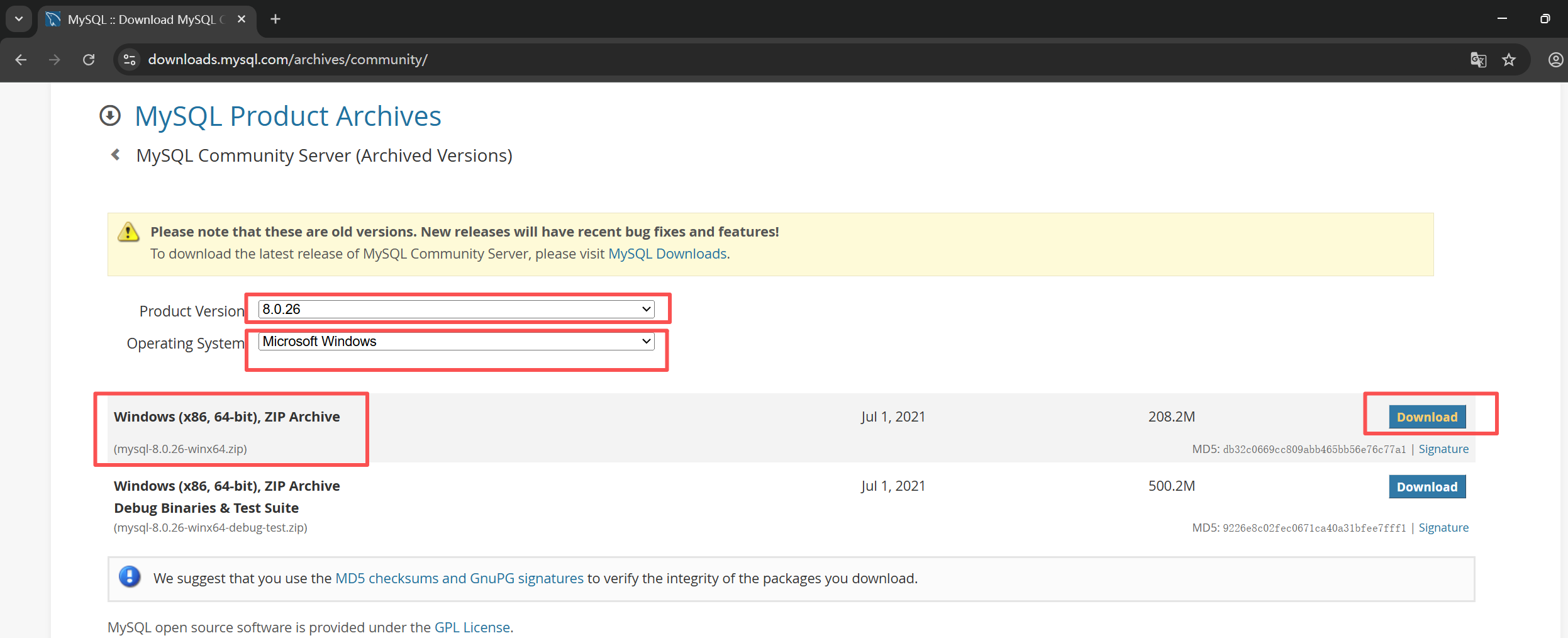Click the "Product Version:" label
This screenshot has width=1568, height=638.
tap(192, 311)
